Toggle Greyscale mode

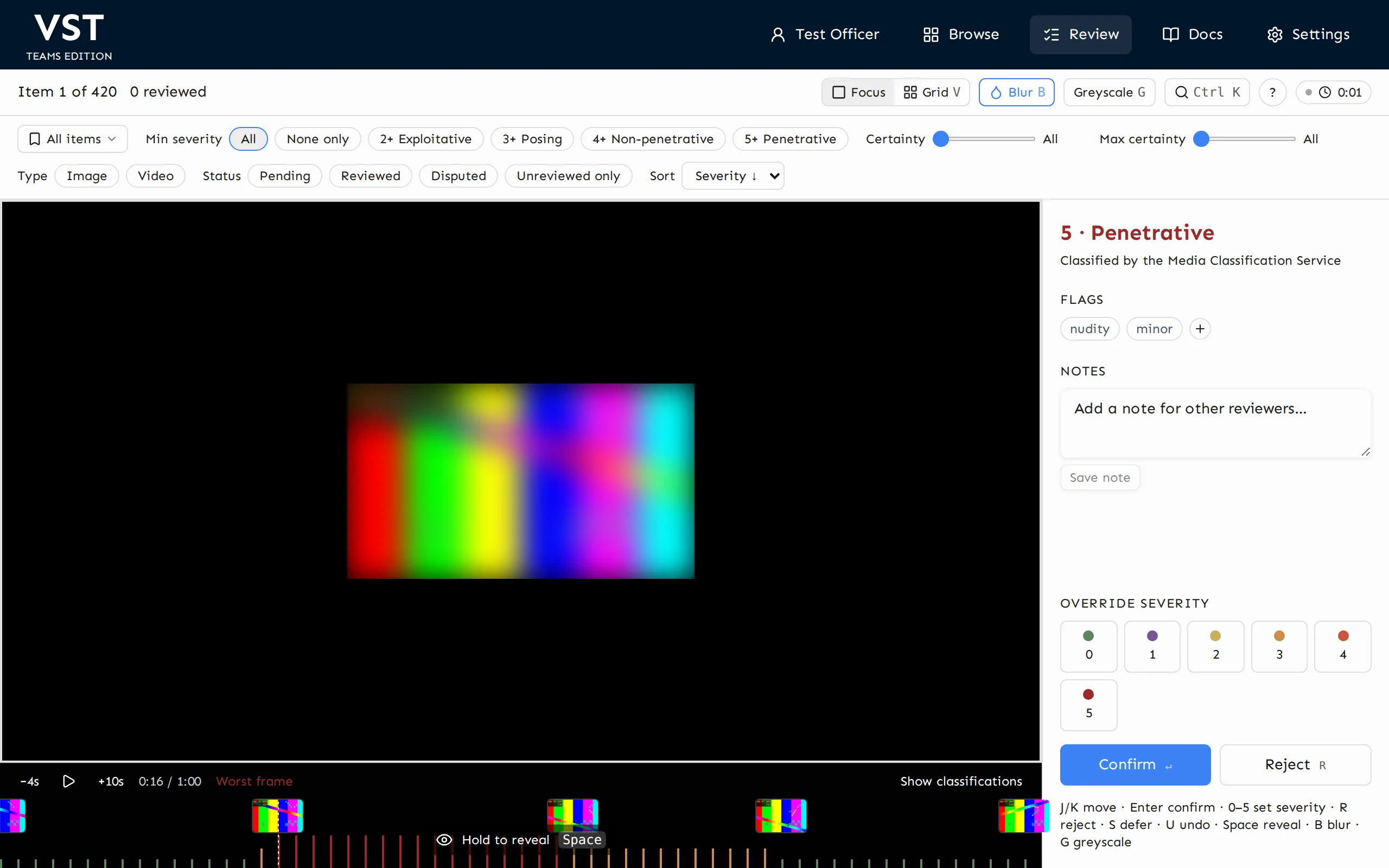pos(1109,92)
